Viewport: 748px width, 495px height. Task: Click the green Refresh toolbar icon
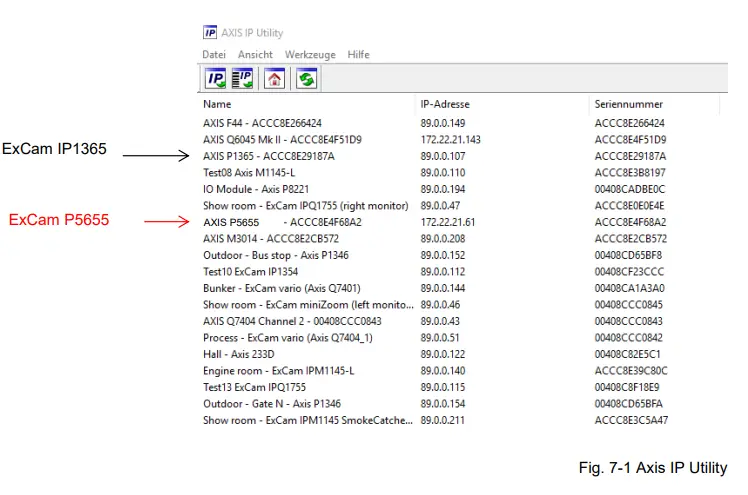coord(307,79)
